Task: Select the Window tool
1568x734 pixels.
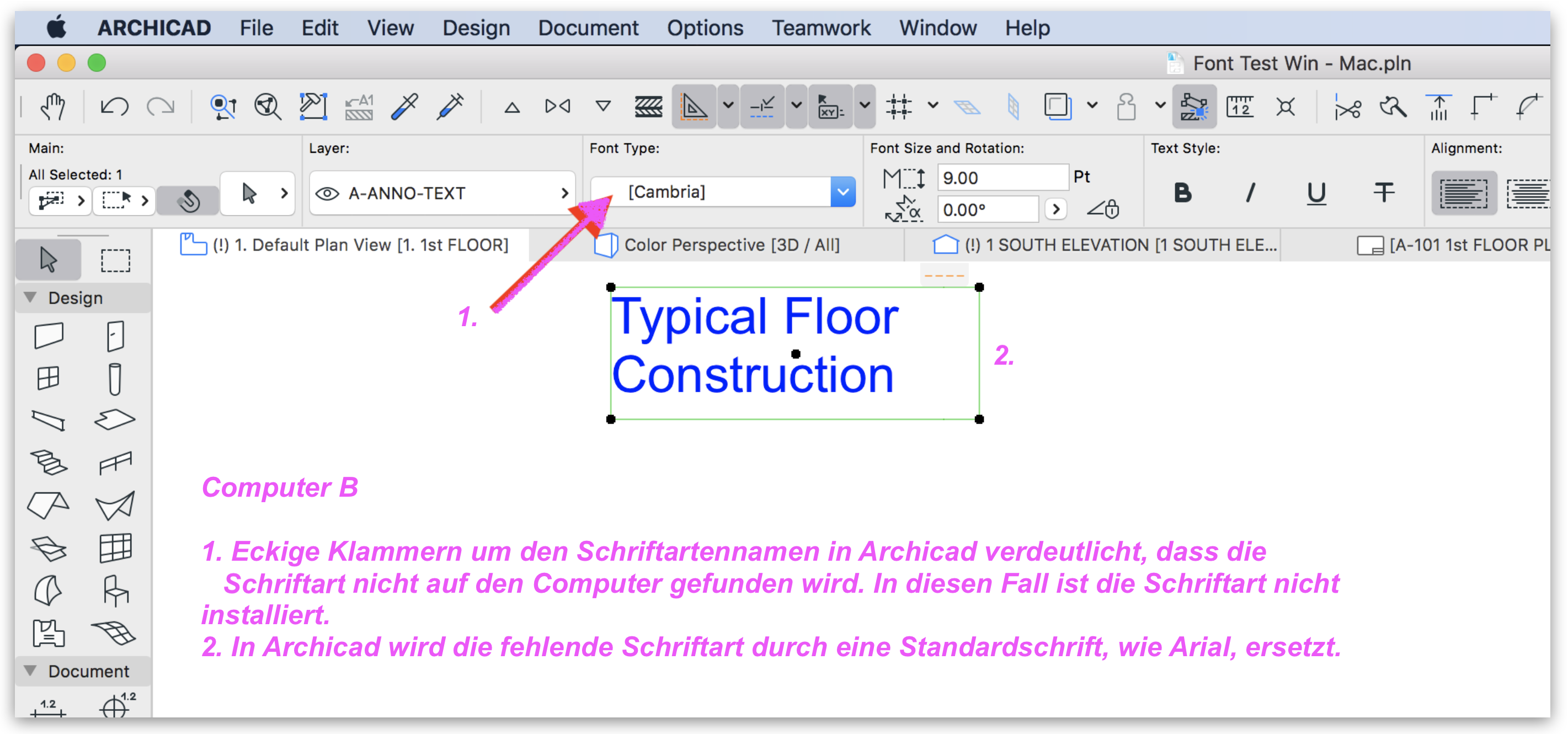Action: click(49, 378)
